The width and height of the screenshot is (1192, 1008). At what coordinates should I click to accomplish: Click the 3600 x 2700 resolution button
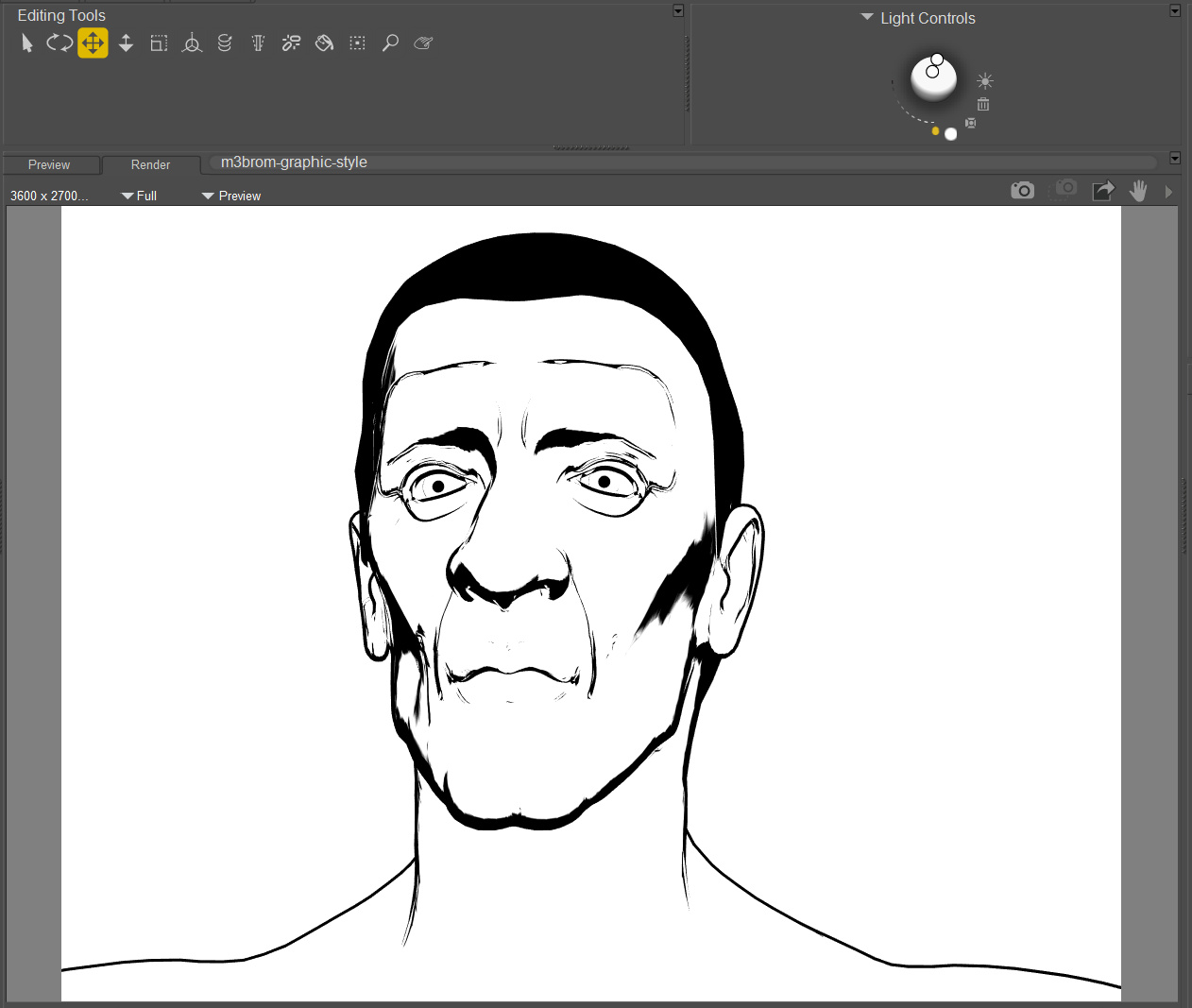tap(49, 196)
